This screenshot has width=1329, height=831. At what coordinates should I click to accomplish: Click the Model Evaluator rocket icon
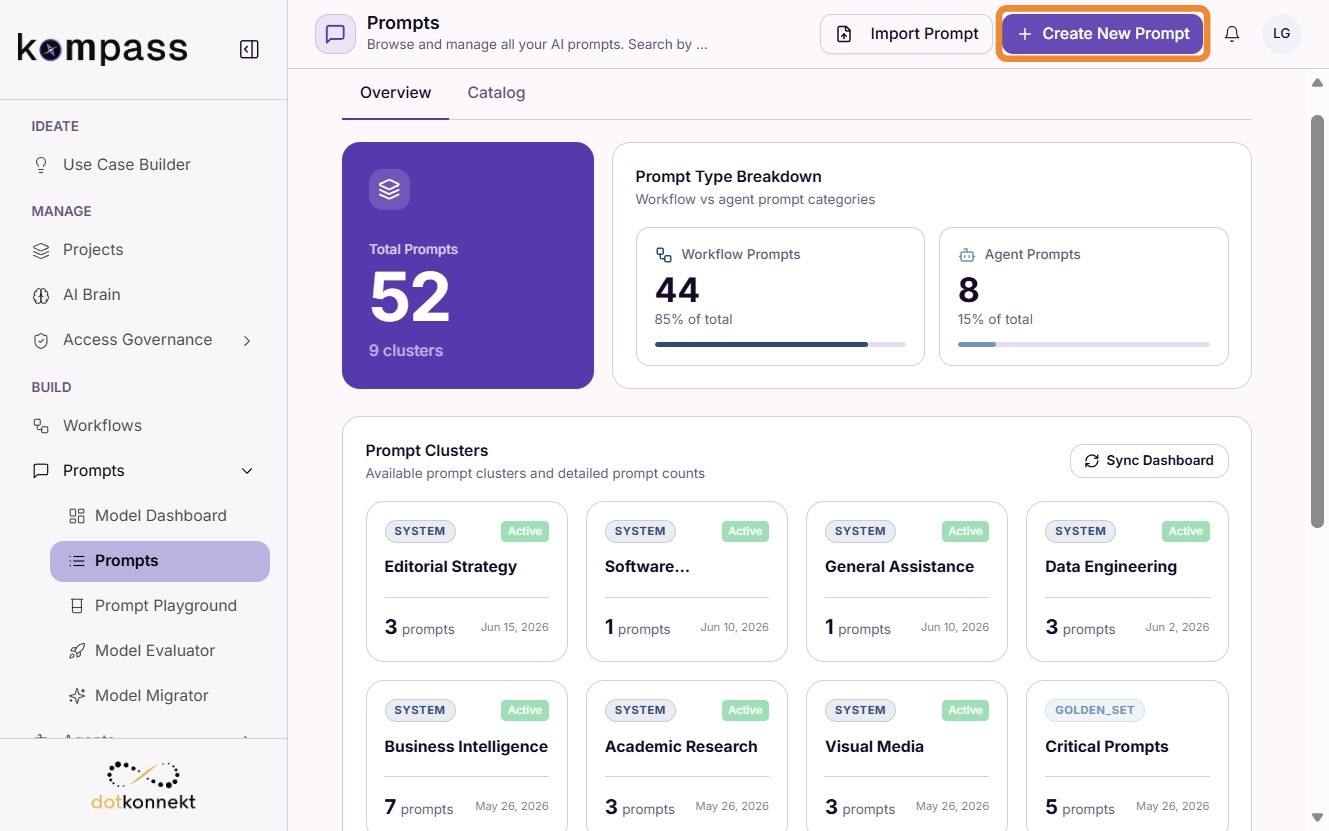77,651
